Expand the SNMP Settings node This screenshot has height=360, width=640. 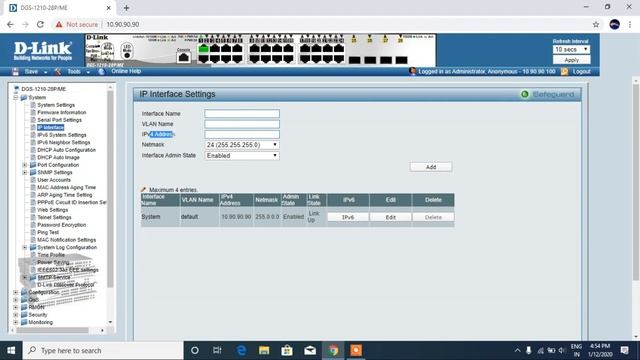[x=24, y=173]
